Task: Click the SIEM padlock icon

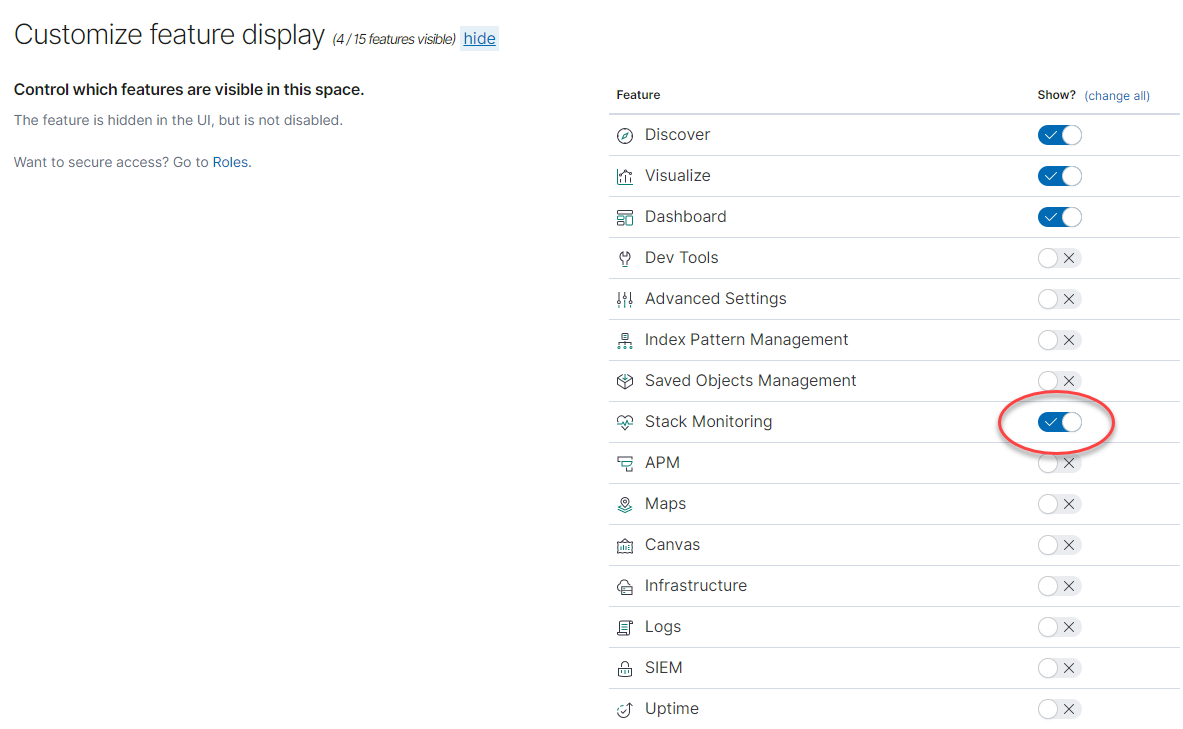Action: (625, 669)
